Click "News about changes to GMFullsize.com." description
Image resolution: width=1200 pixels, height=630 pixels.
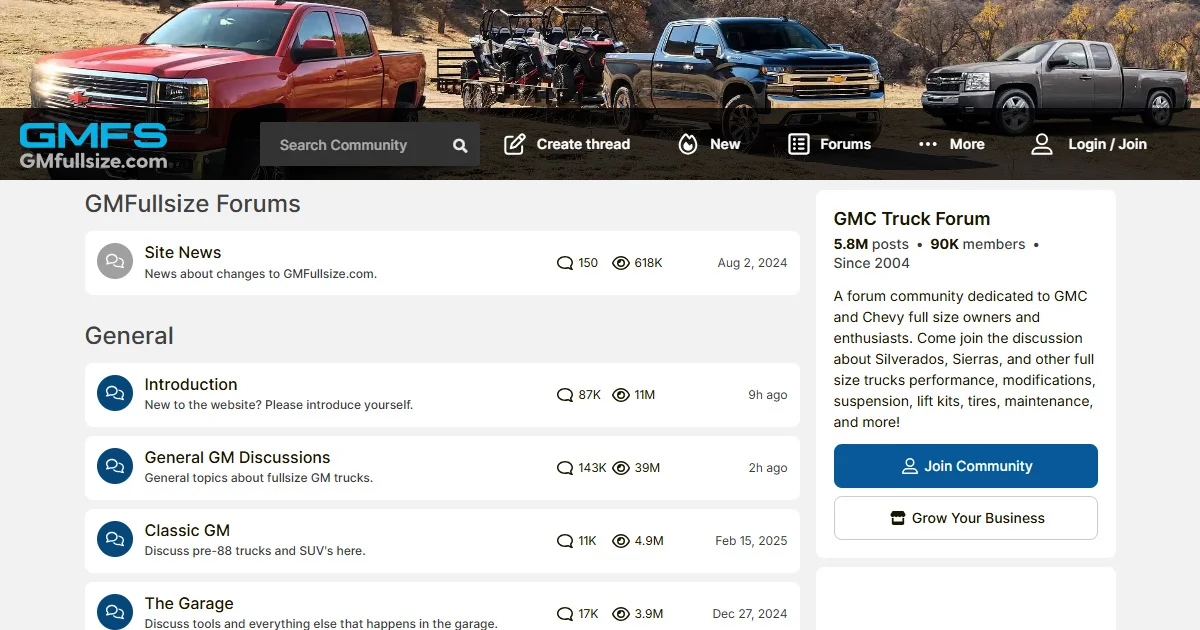[x=261, y=274]
